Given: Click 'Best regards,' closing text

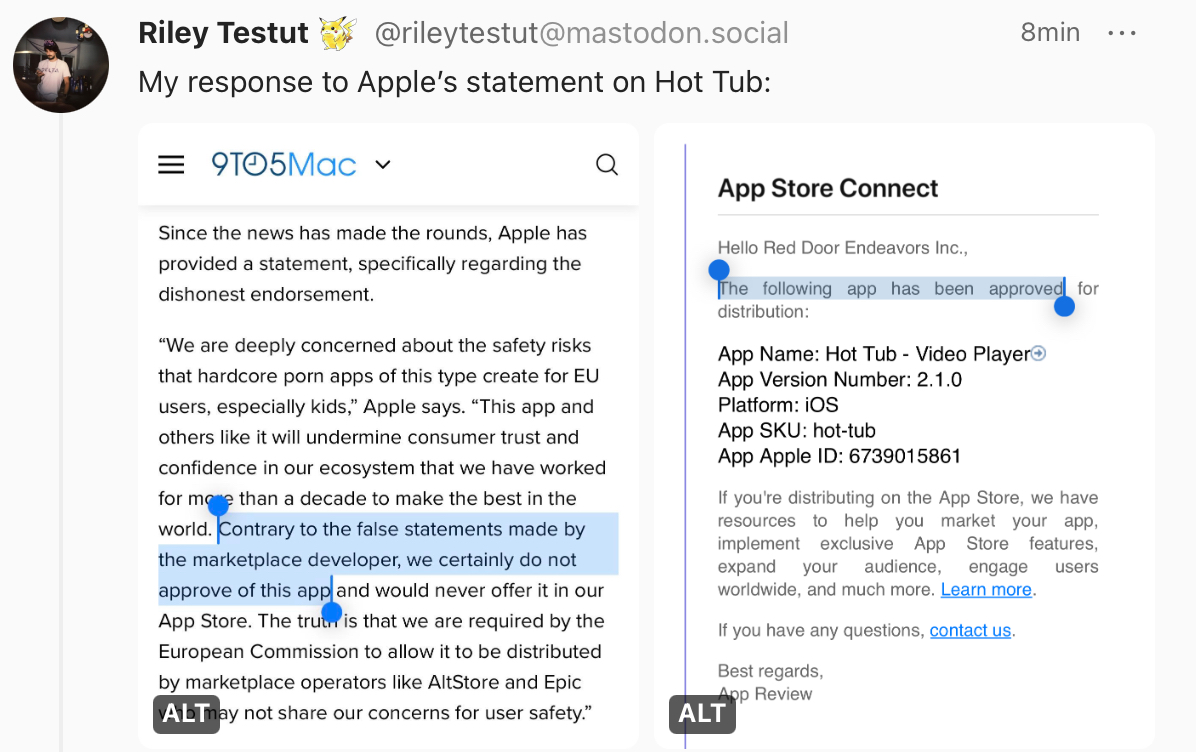Looking at the screenshot, I should 770,670.
